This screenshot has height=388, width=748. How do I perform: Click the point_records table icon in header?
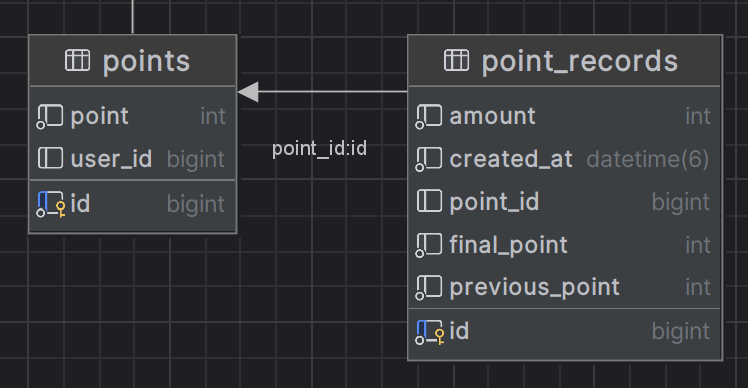click(x=457, y=61)
